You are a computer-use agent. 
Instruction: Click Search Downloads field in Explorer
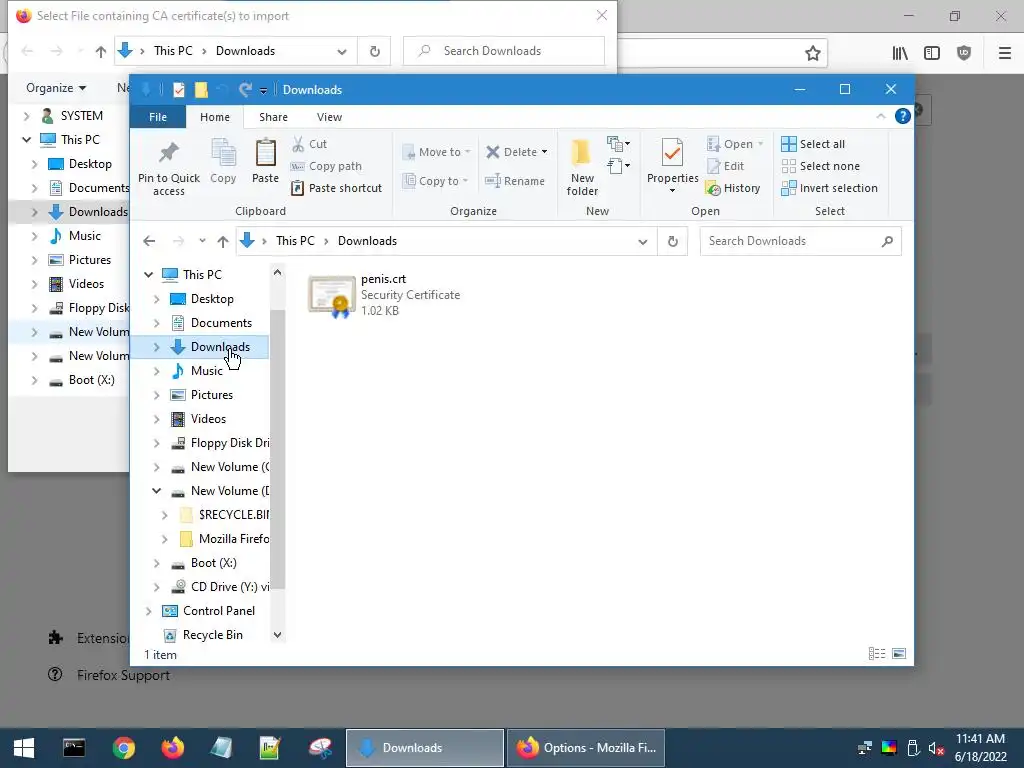[x=801, y=241]
